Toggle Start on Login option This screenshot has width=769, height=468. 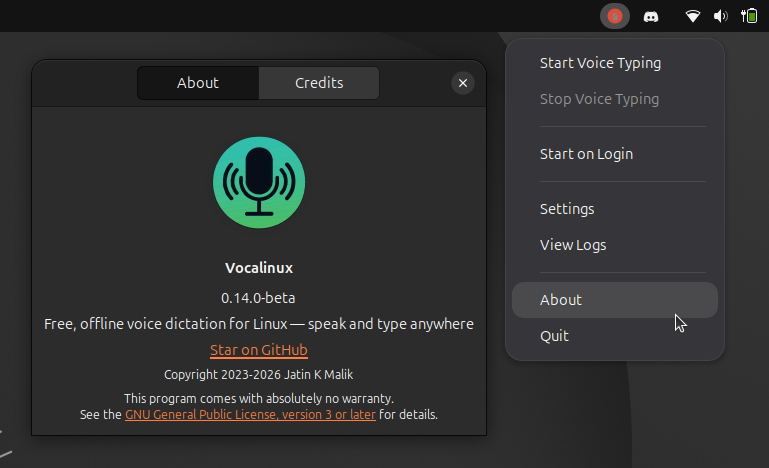pos(615,154)
